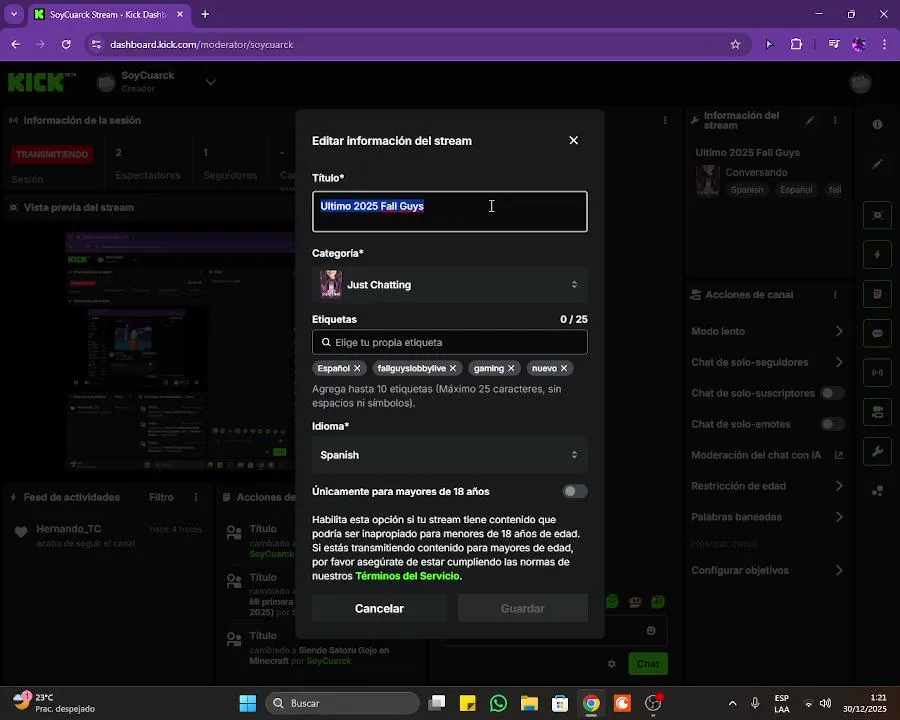Click the green Chat send button
900x720 pixels.
click(648, 664)
